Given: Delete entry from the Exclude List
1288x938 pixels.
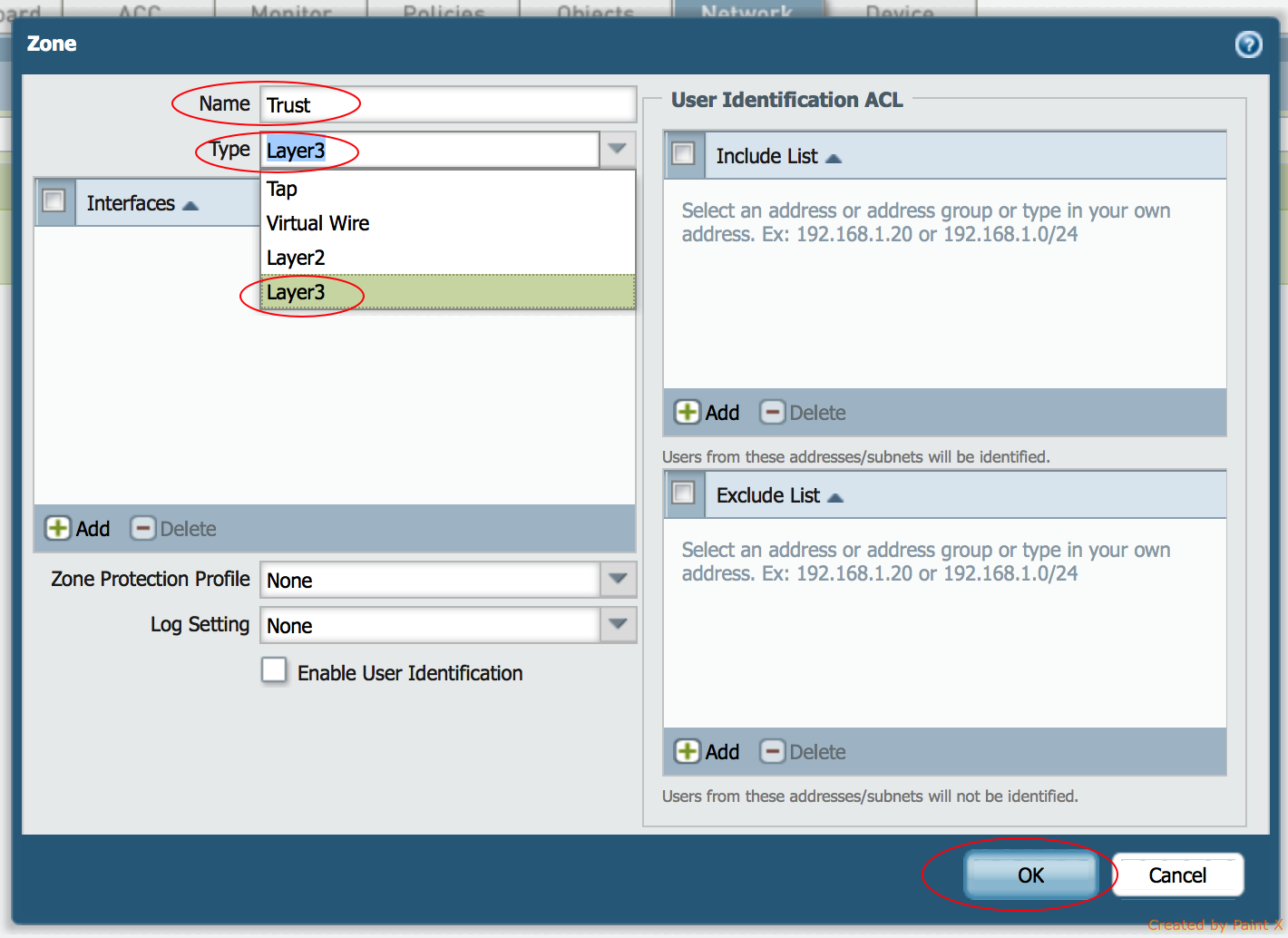Looking at the screenshot, I should coord(803,752).
